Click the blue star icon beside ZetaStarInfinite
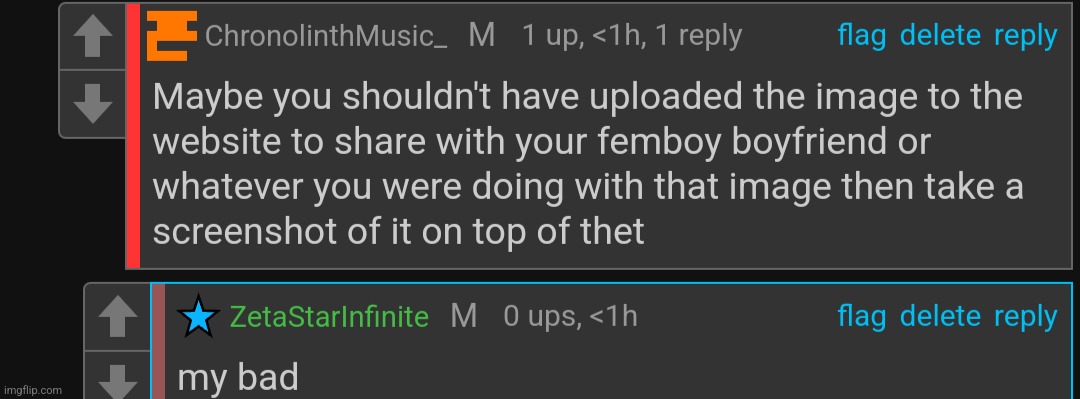The width and height of the screenshot is (1080, 399). click(x=198, y=317)
